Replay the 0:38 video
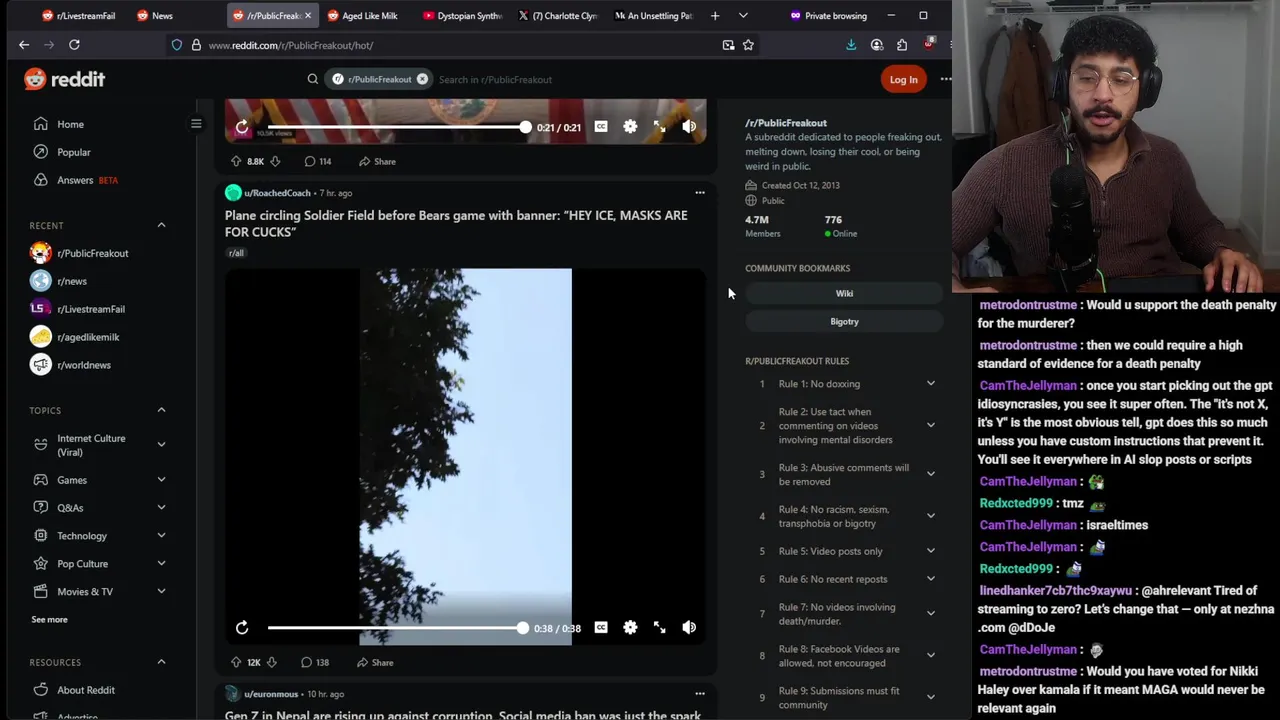Viewport: 1280px width, 720px height. click(242, 627)
